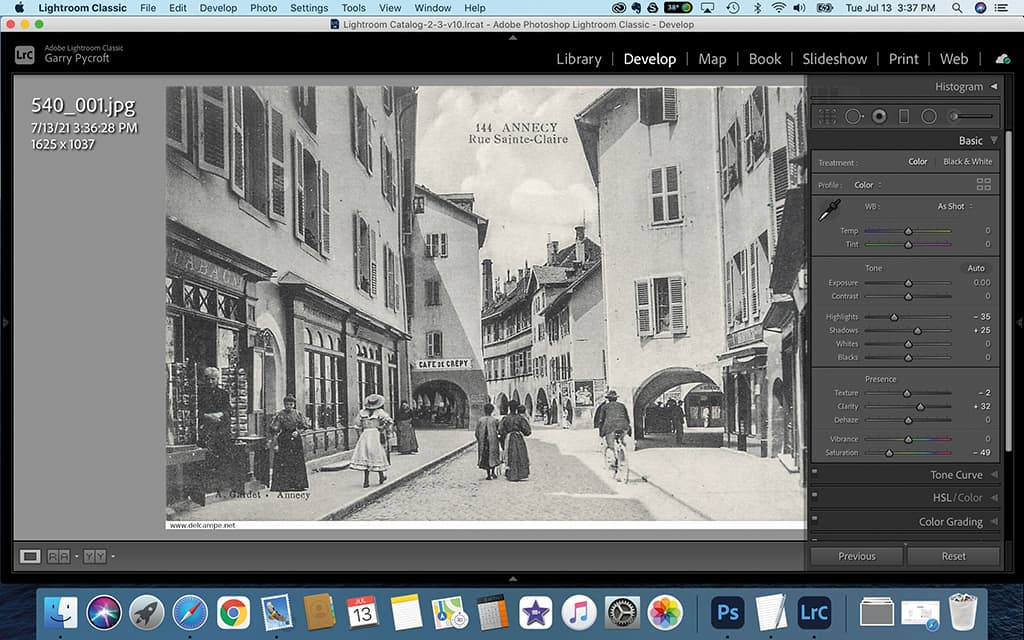Toggle the Tone Curve panel switch
This screenshot has width=1024, height=640.
[x=814, y=472]
